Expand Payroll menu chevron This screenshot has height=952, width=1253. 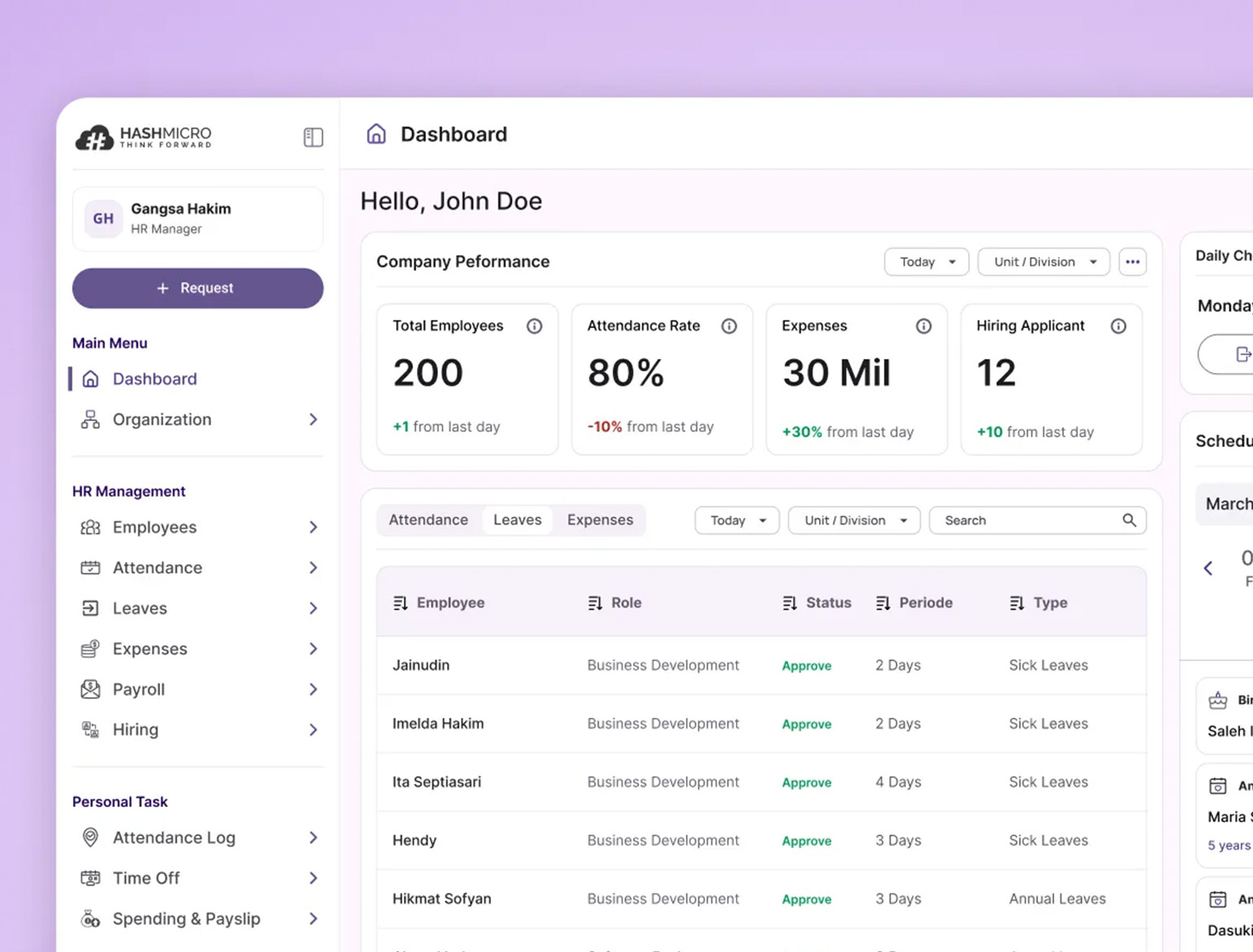point(313,689)
